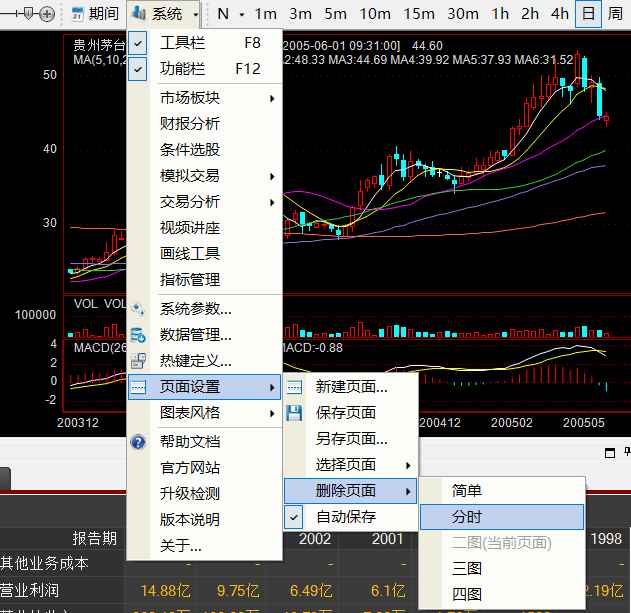Click the 系统参数 gear icon in menu
The image size is (631, 613).
(x=139, y=309)
